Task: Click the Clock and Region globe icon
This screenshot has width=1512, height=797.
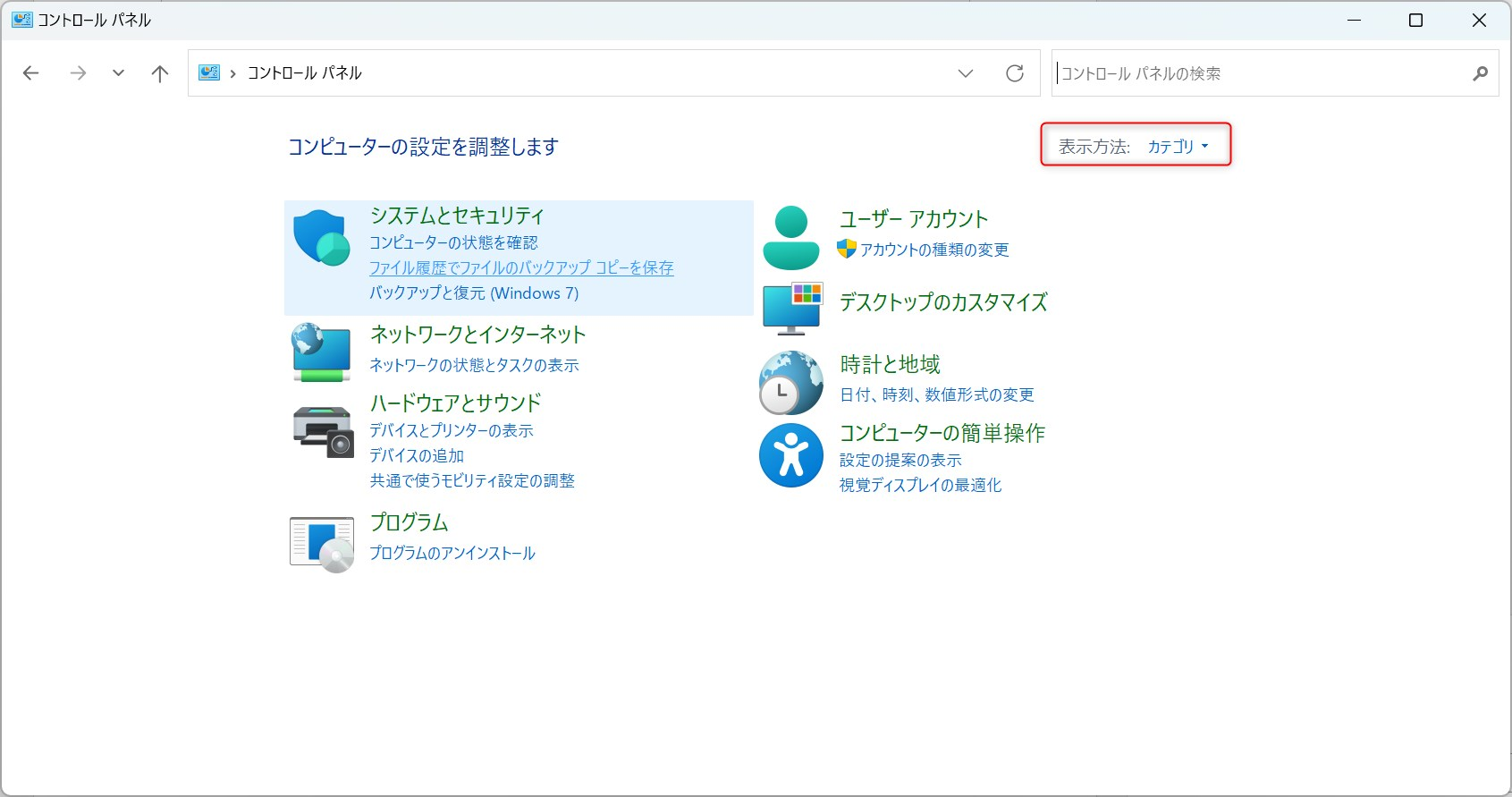Action: pyautogui.click(x=791, y=383)
